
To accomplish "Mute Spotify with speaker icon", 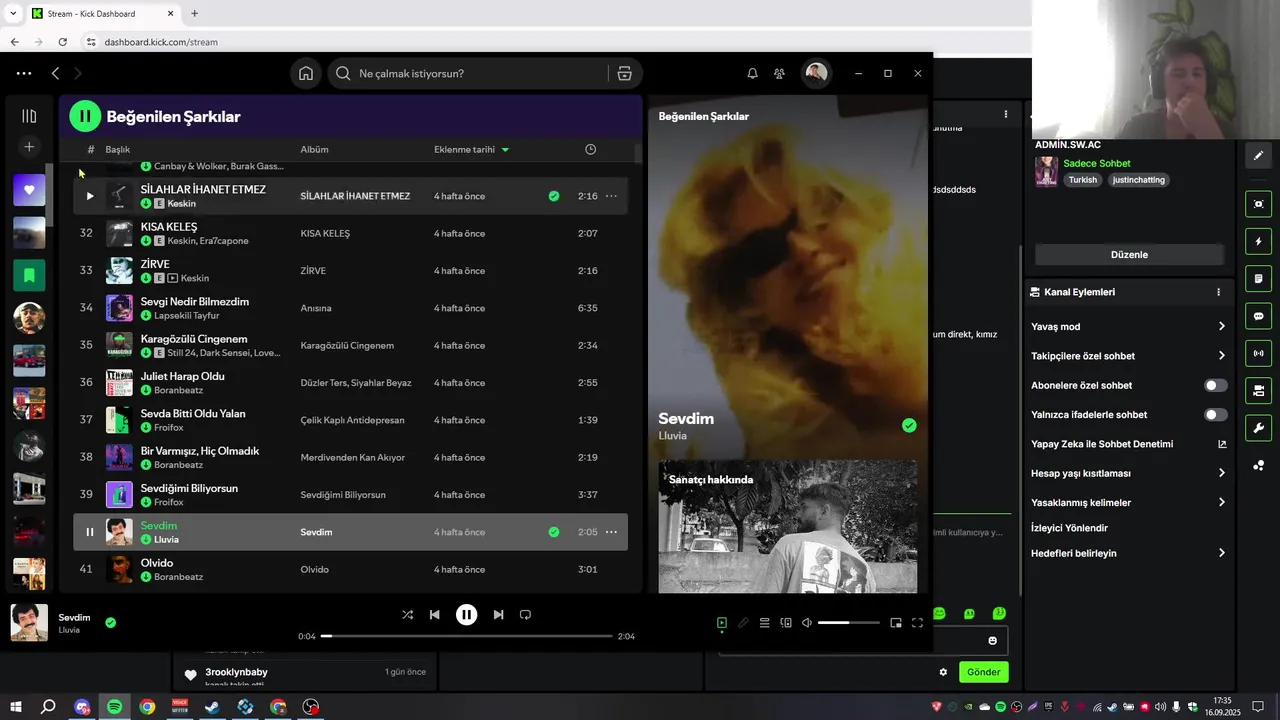I will point(807,623).
